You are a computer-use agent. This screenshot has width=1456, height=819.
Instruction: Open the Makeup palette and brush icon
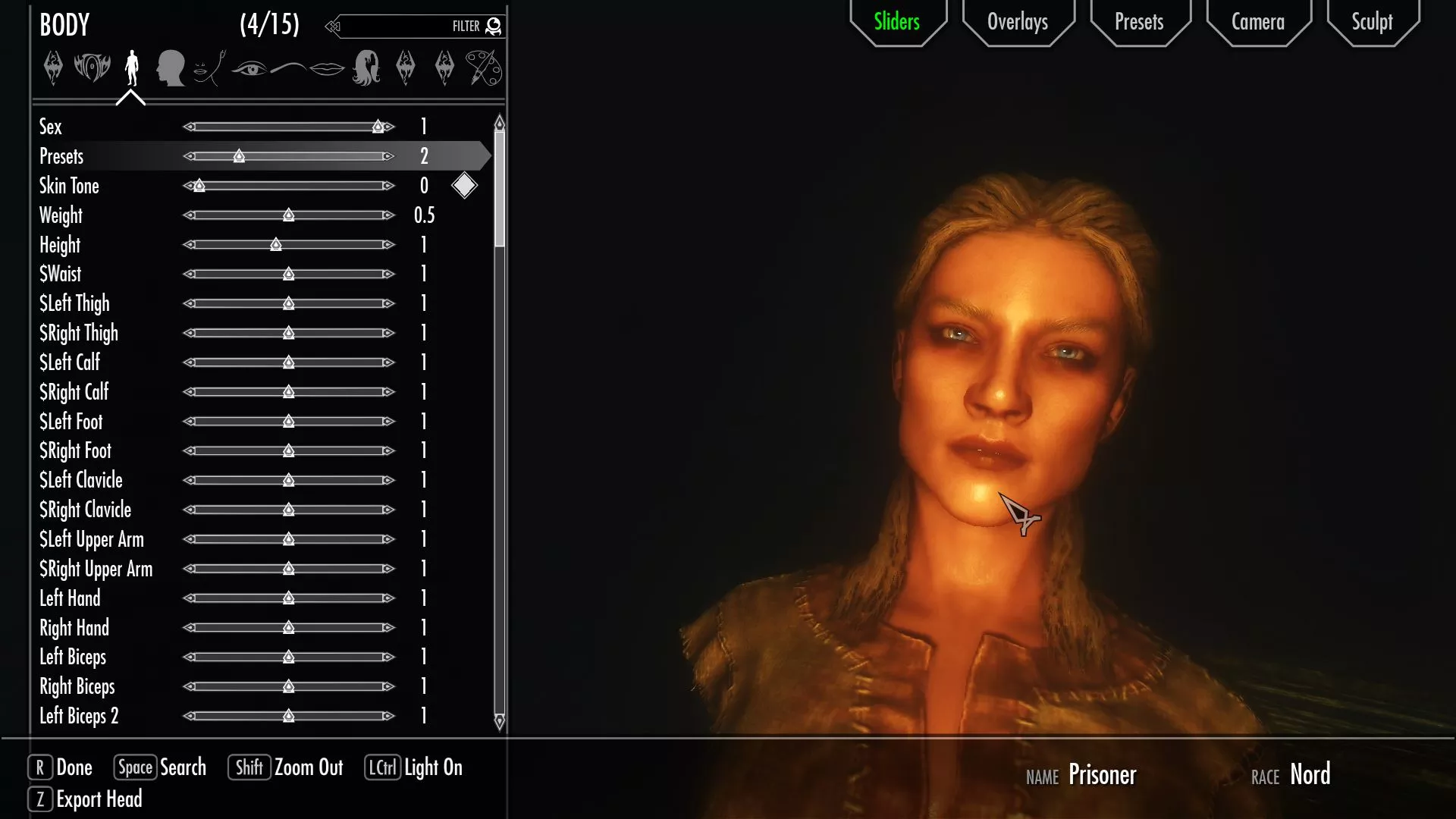[484, 68]
